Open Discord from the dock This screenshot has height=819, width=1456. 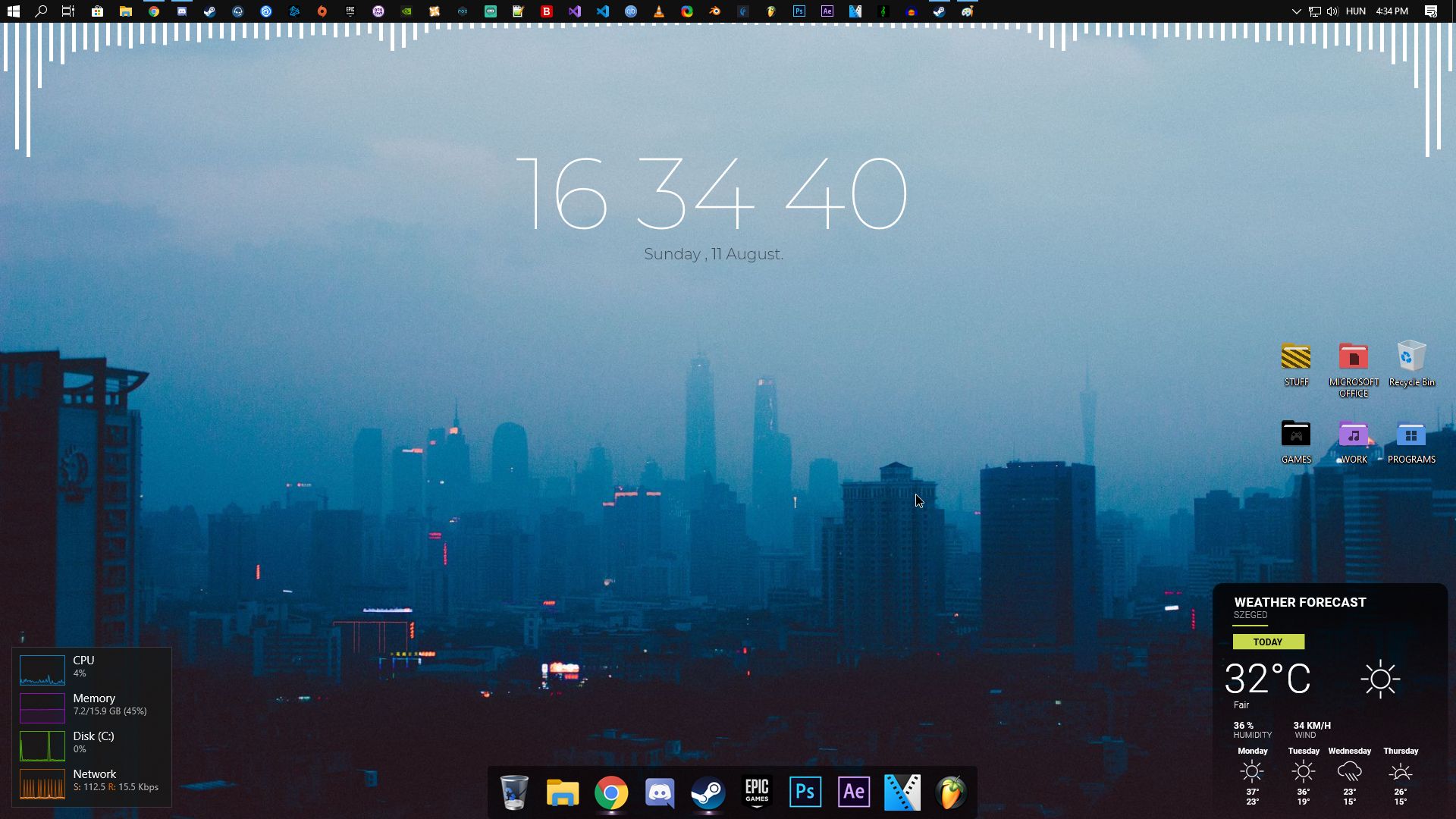point(660,792)
